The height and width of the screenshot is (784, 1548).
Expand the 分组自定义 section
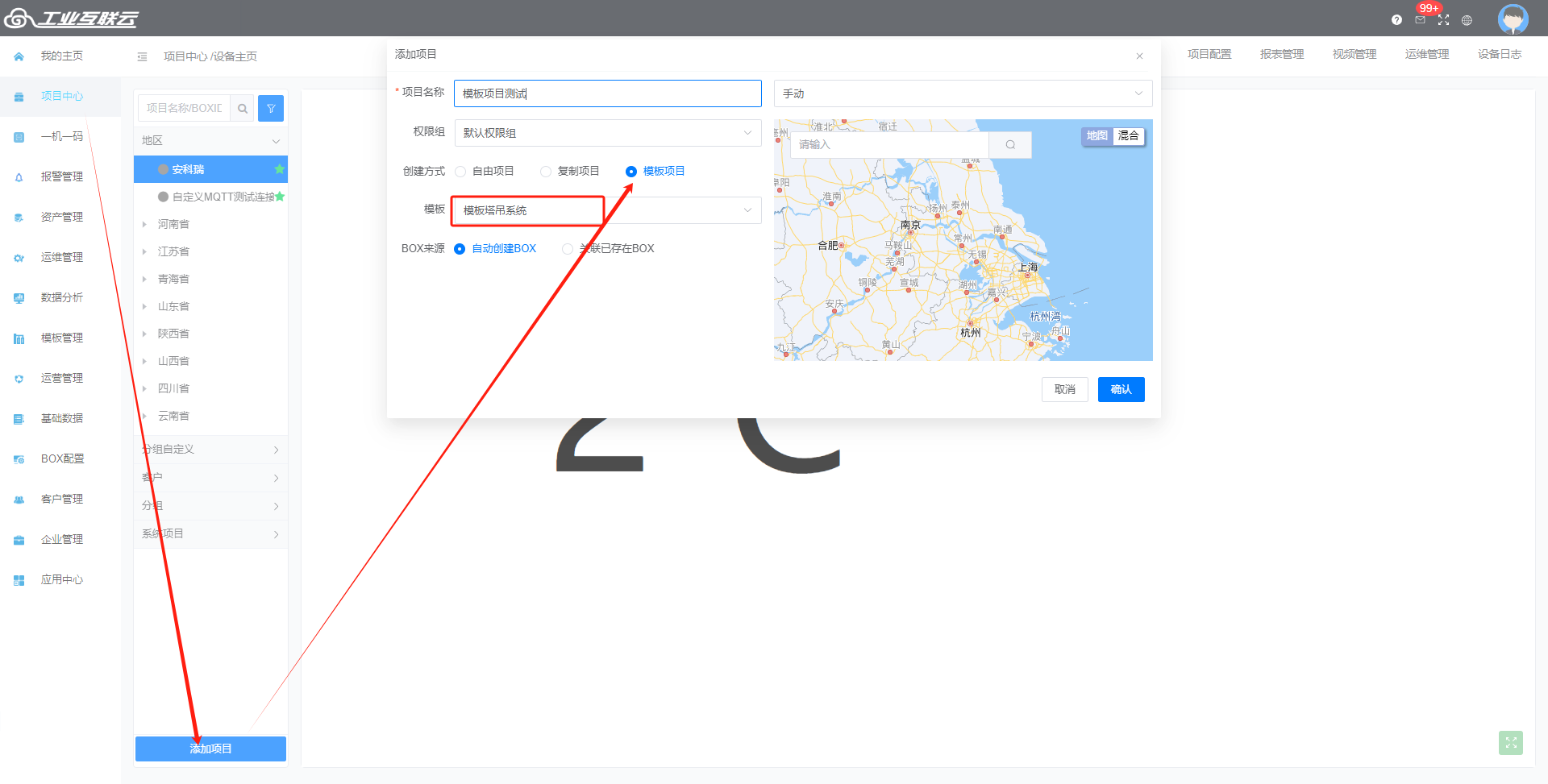(210, 450)
